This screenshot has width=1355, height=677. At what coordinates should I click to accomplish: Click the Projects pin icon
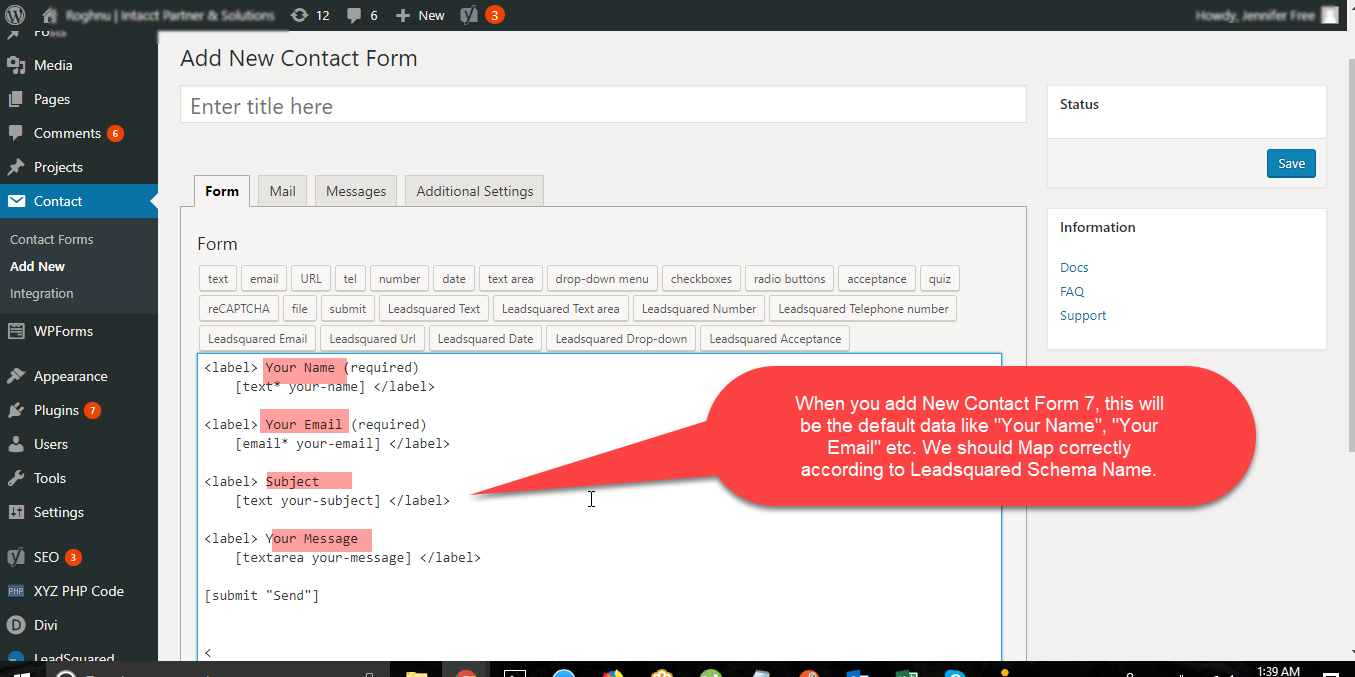[15, 167]
